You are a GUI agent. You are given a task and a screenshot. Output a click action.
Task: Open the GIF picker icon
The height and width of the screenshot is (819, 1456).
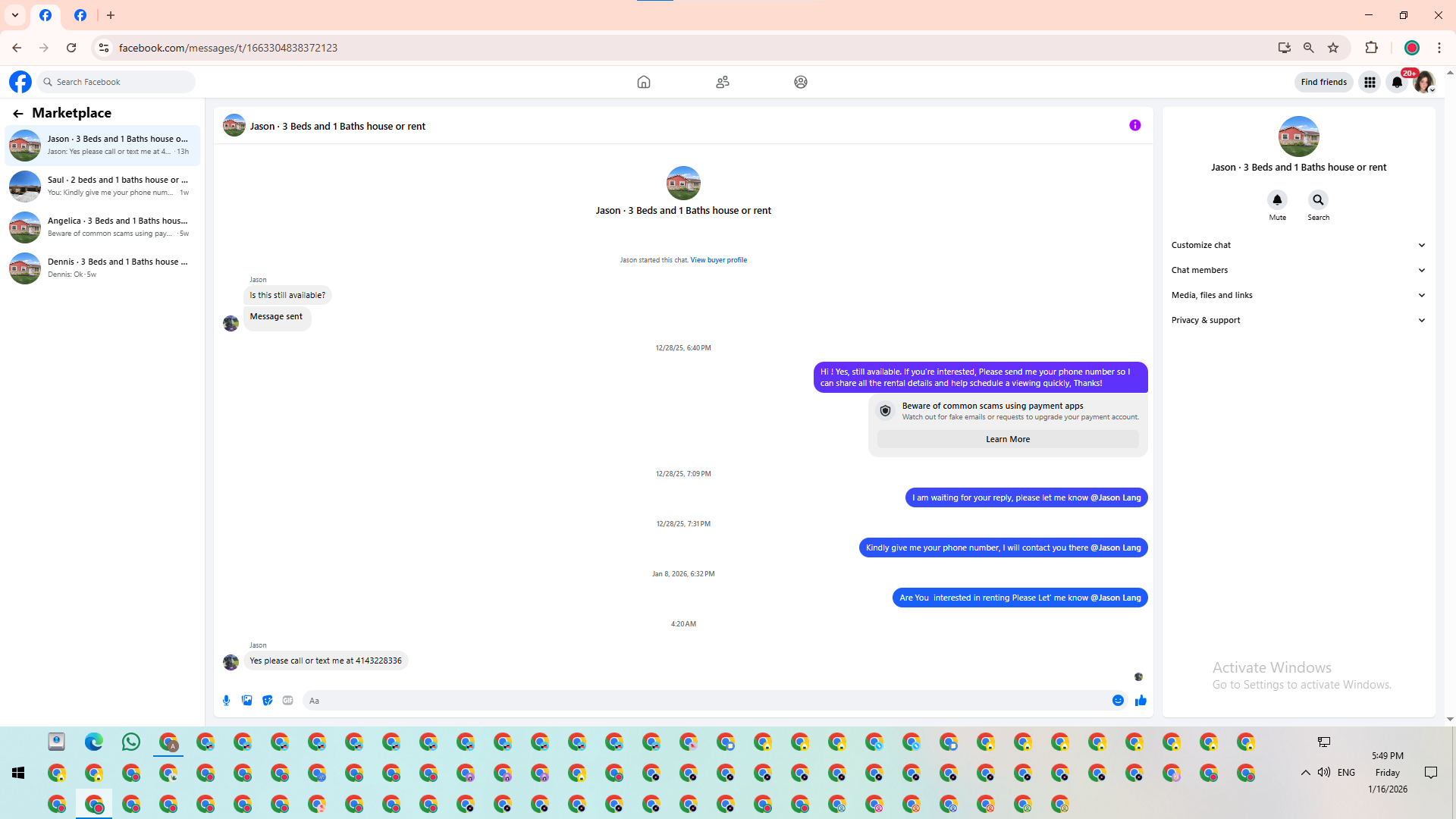pos(287,701)
